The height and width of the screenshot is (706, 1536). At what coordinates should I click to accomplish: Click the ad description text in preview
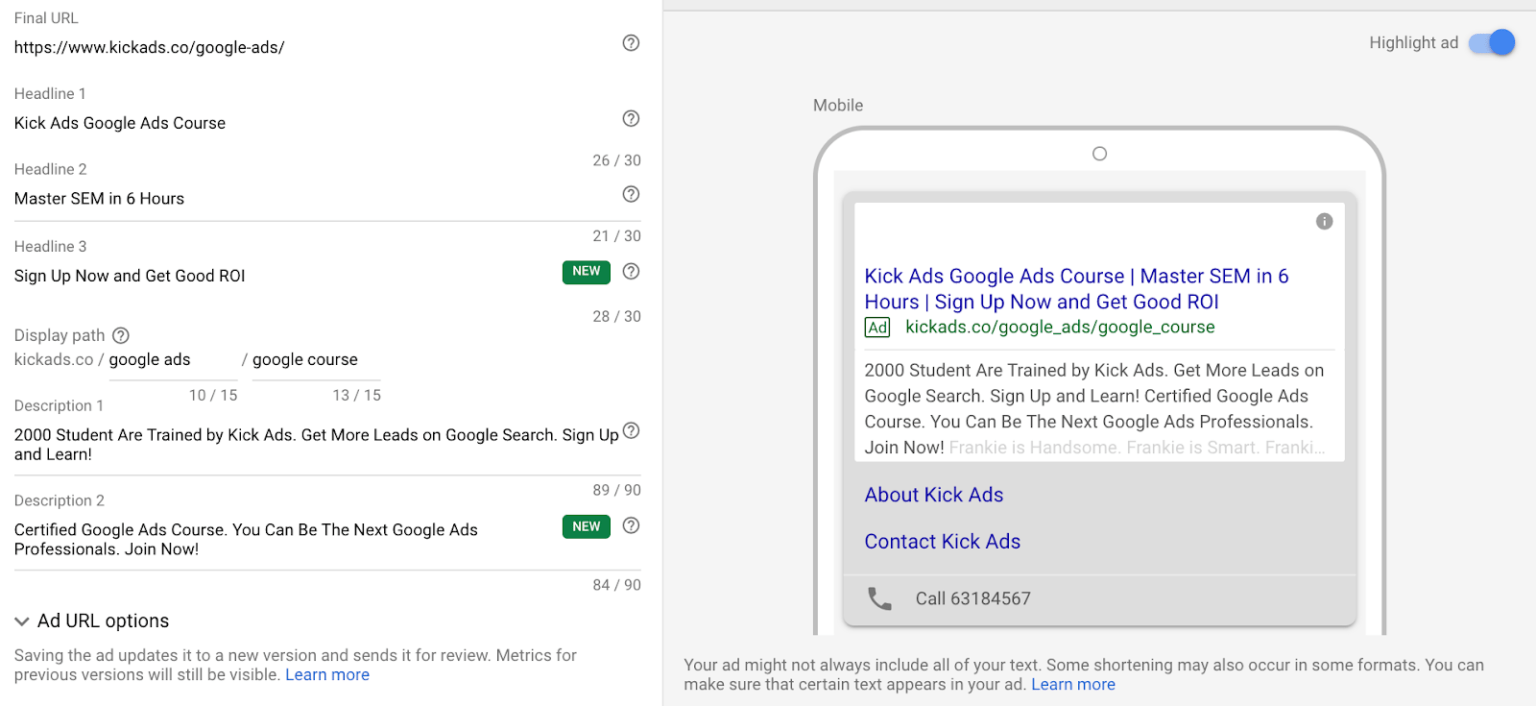point(1095,408)
